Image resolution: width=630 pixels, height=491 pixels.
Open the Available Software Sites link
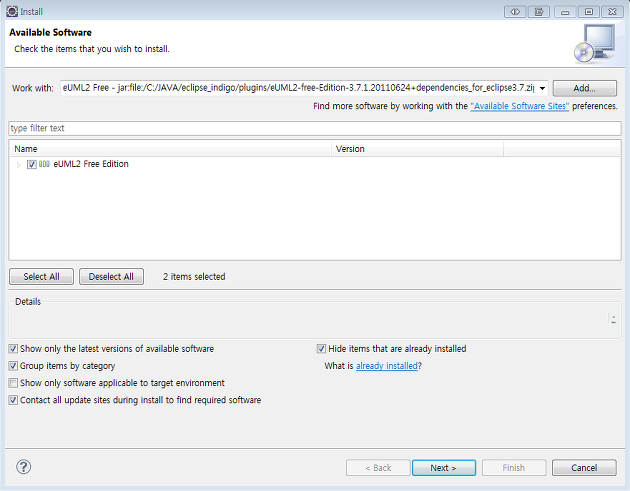click(520, 106)
